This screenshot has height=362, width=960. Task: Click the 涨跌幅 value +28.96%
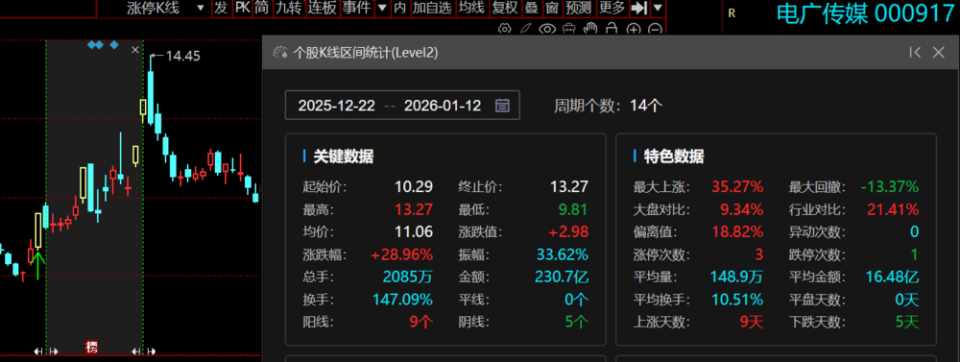click(402, 254)
